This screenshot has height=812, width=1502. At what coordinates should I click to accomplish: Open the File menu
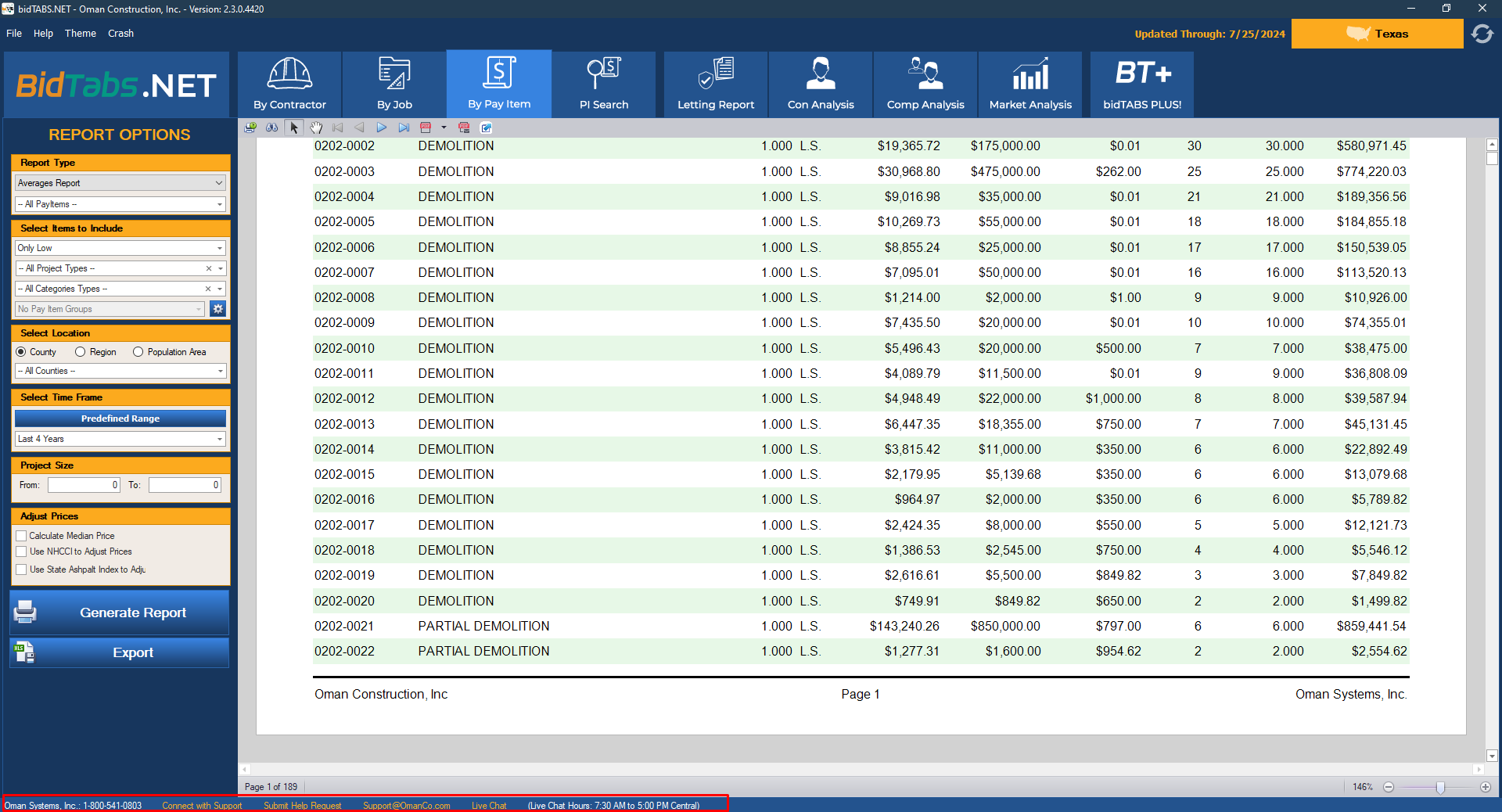click(14, 34)
